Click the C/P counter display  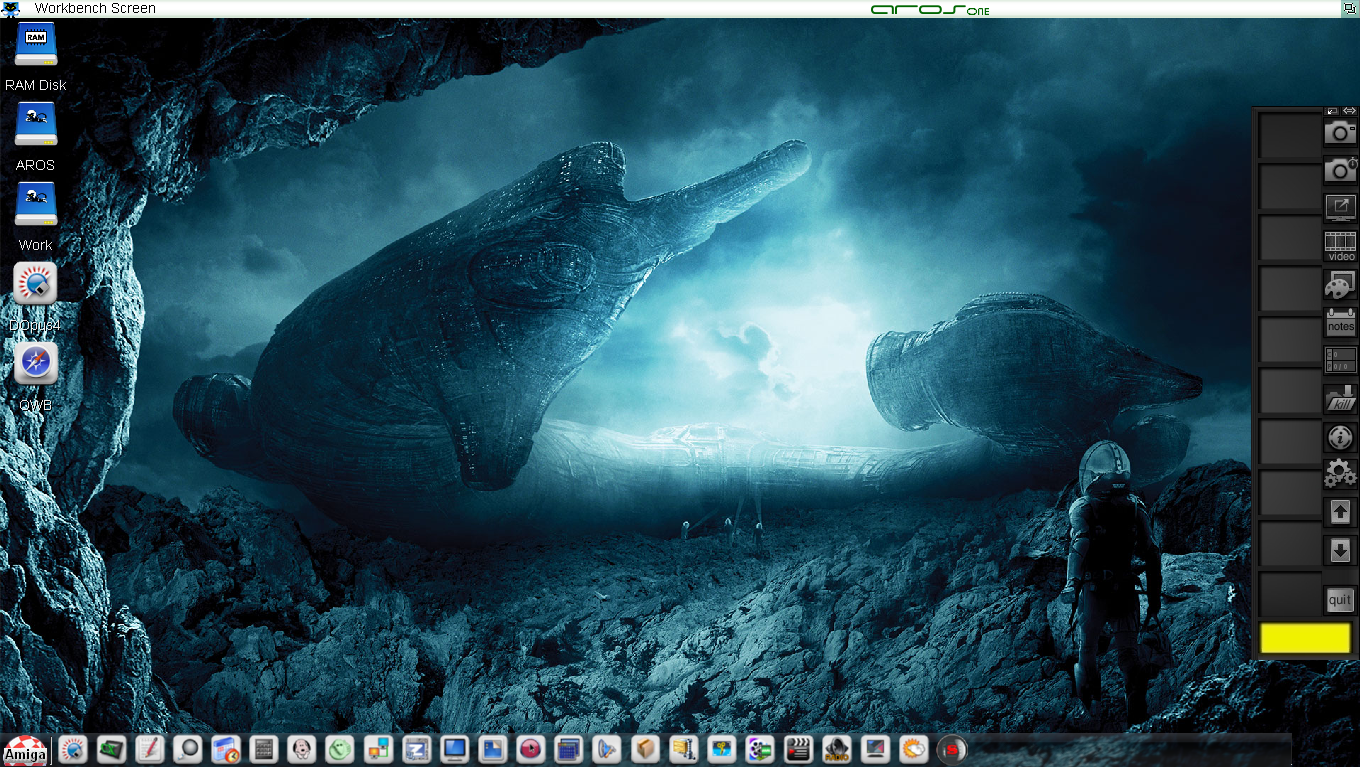tap(1340, 360)
